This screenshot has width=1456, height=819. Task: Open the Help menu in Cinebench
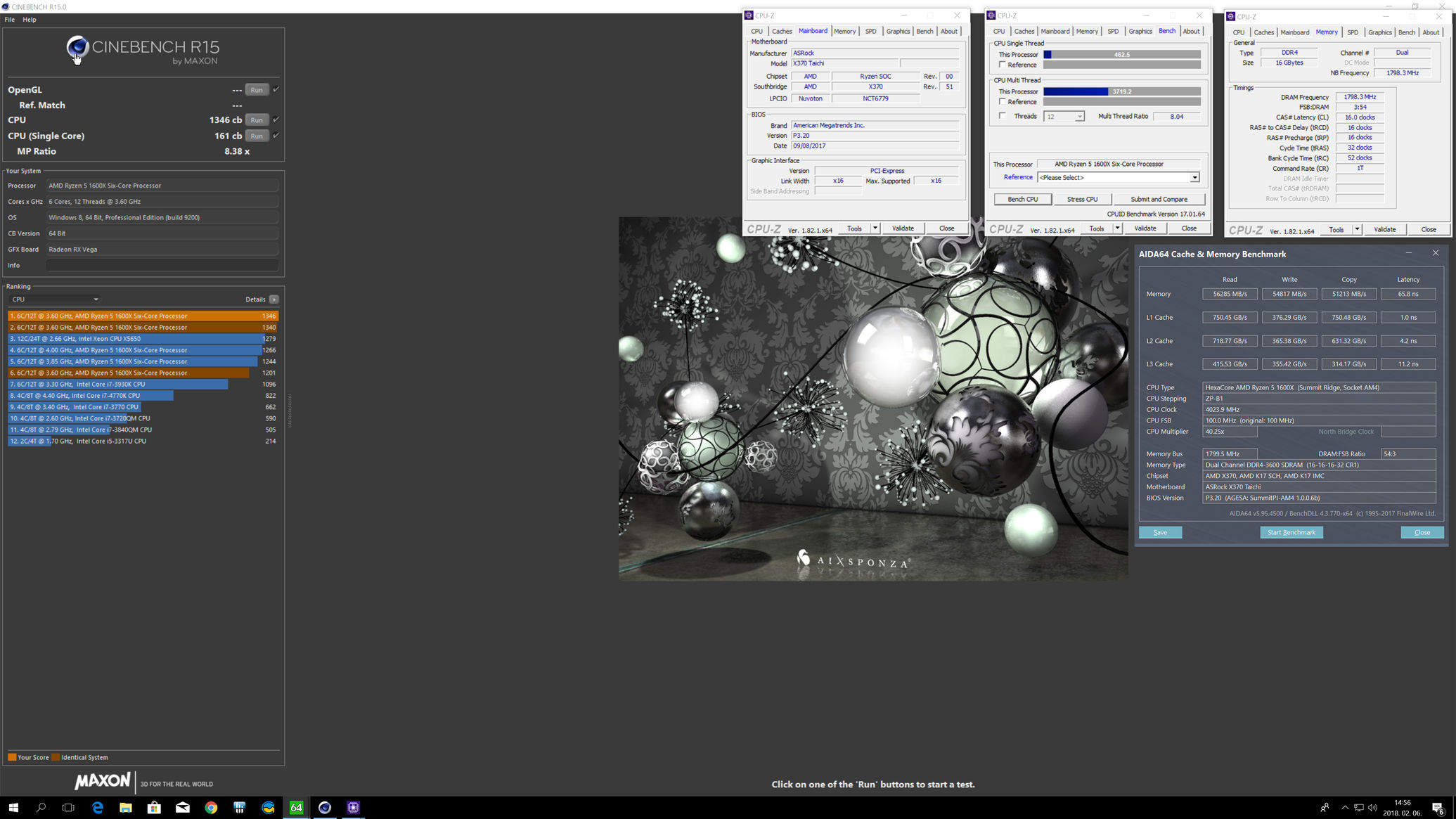[29, 20]
